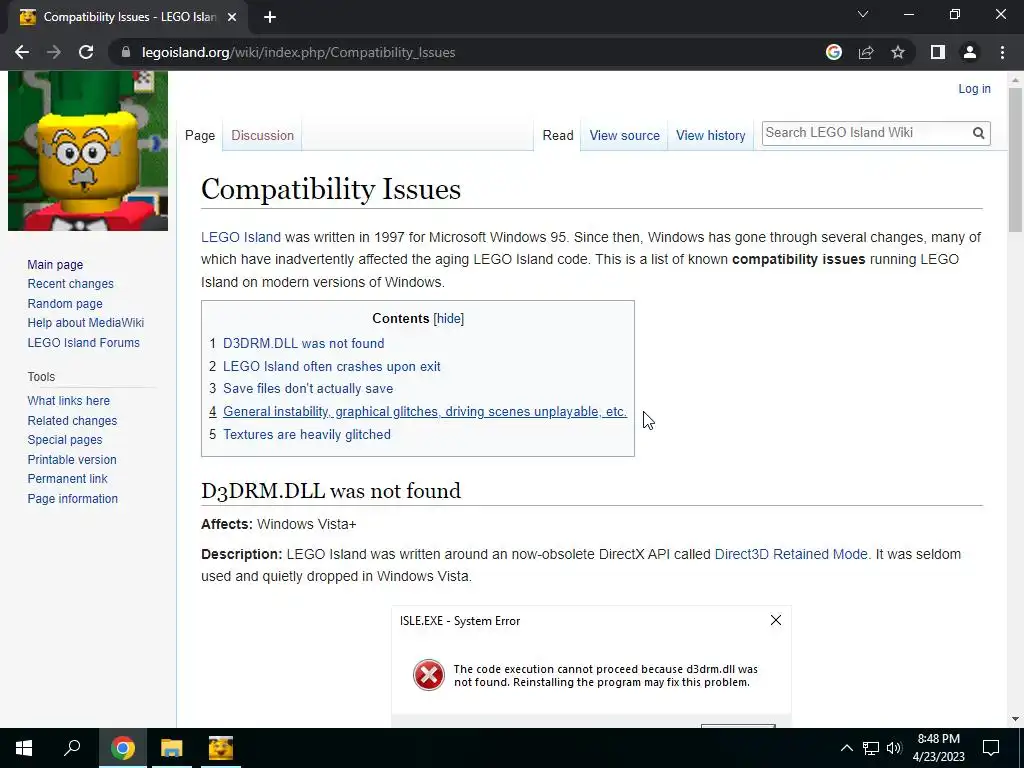Open the Chrome profile icon
Image resolution: width=1024 pixels, height=768 pixels.
pyautogui.click(x=970, y=52)
